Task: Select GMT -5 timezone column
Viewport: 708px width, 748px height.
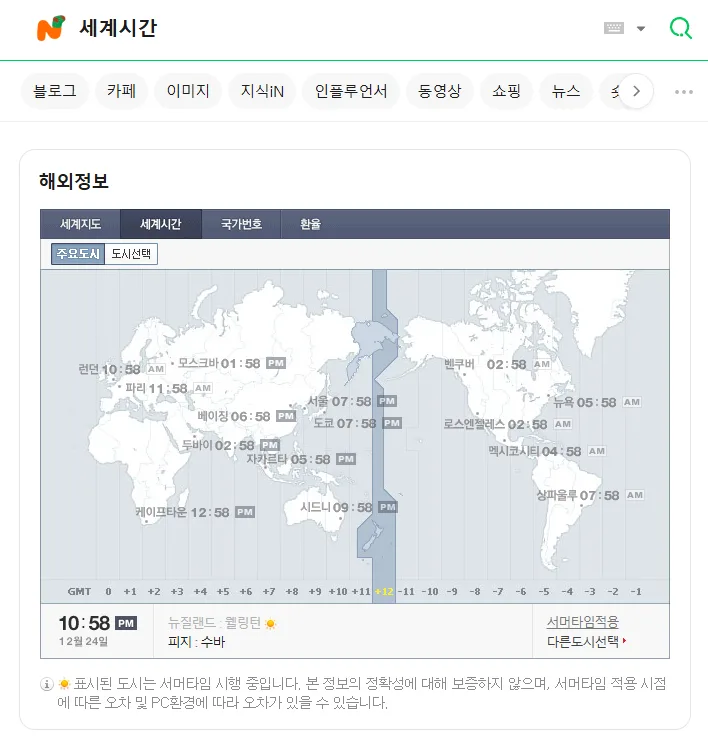Action: click(544, 592)
